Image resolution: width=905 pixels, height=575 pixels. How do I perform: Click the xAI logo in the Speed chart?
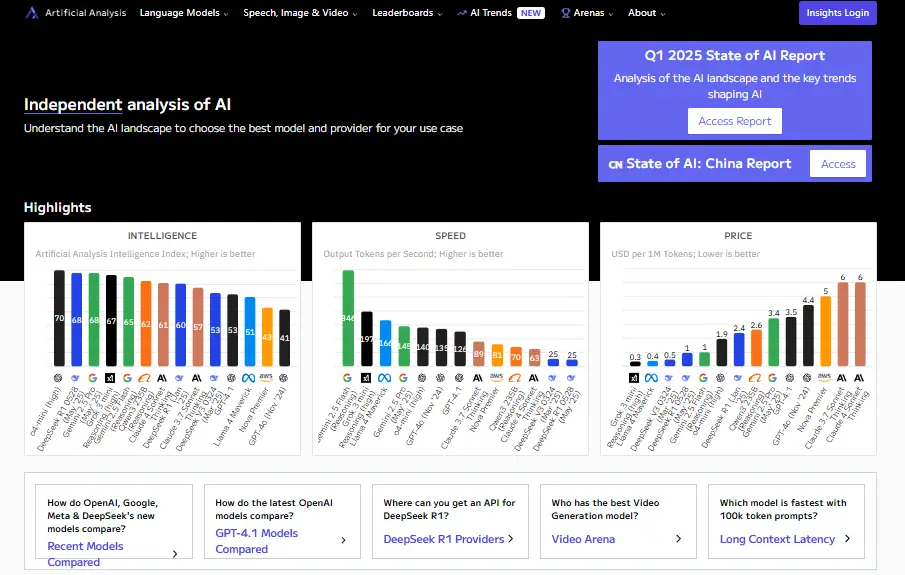point(366,378)
